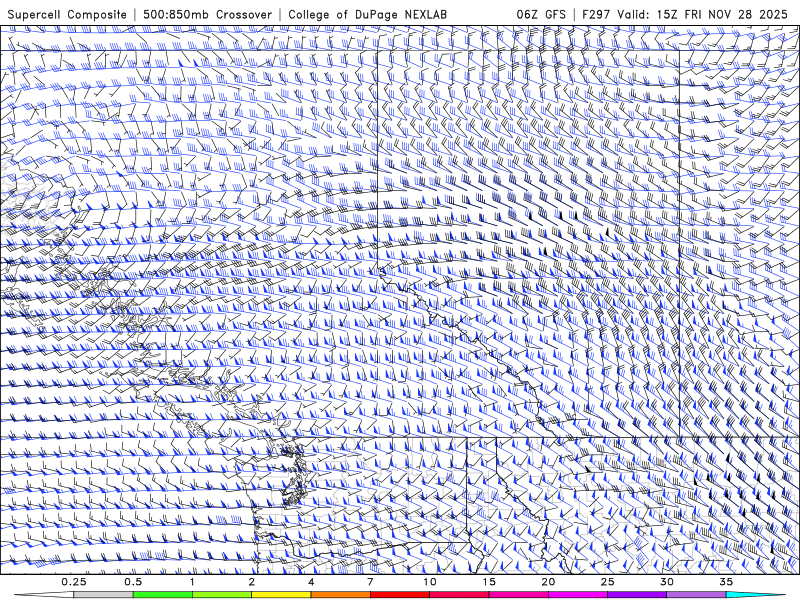Click the colorbar value 7
Screen dimensions: 800x600
[370, 582]
